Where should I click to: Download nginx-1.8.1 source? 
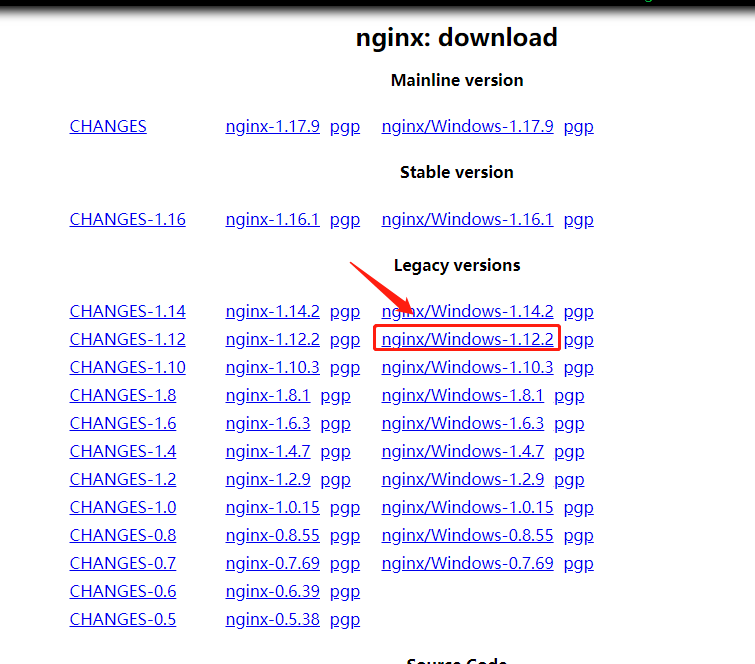(268, 395)
